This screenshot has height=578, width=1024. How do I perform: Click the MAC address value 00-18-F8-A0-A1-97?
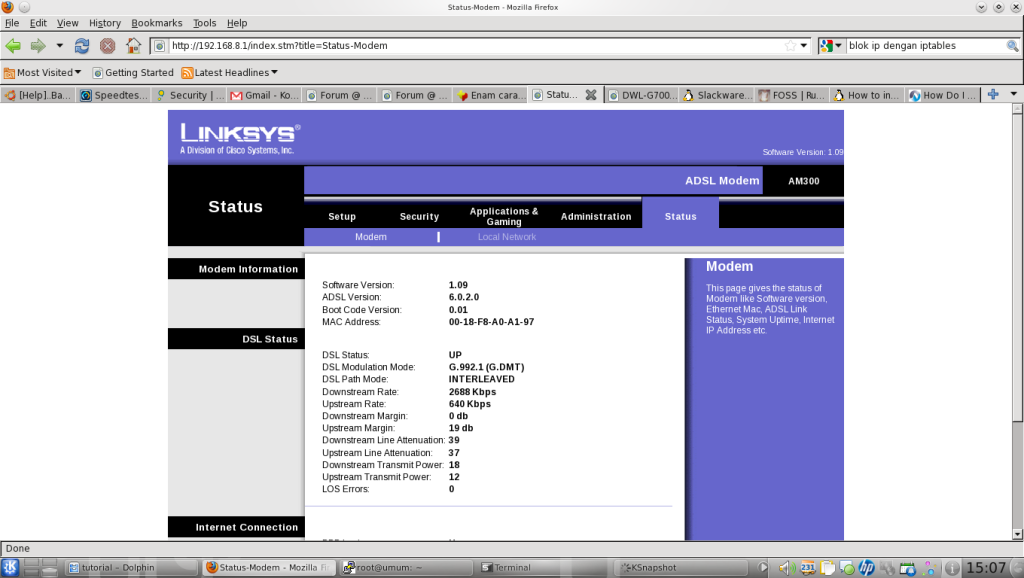coord(491,322)
